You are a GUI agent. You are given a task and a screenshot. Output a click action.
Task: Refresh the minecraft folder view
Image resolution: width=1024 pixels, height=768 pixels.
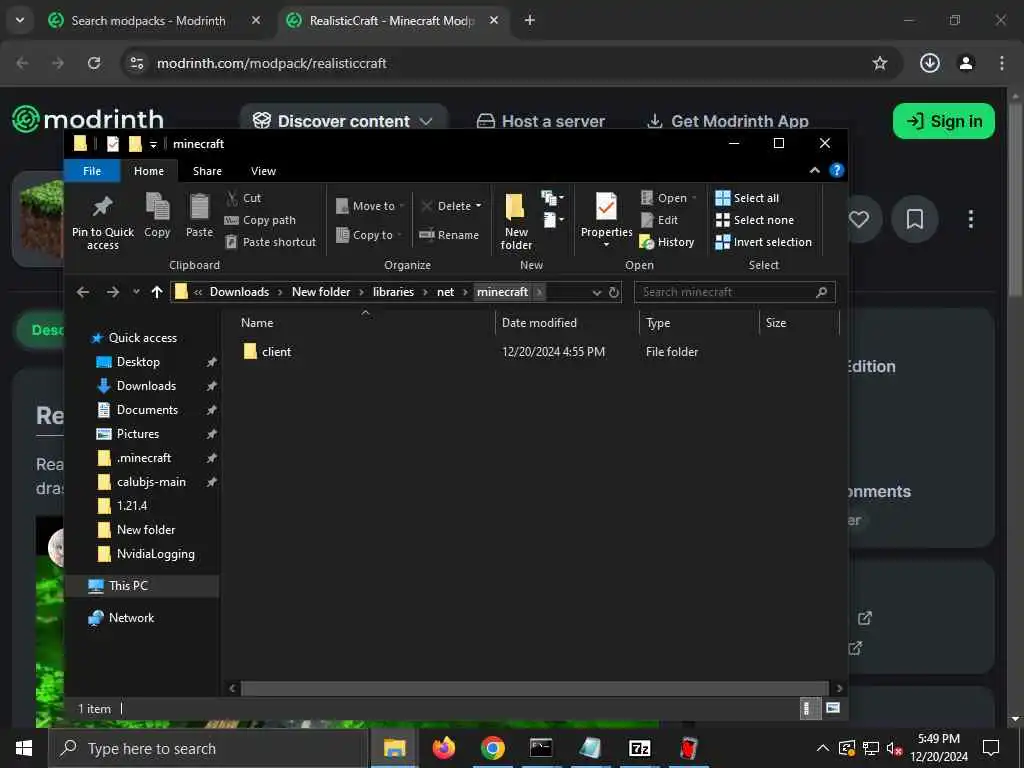614,292
